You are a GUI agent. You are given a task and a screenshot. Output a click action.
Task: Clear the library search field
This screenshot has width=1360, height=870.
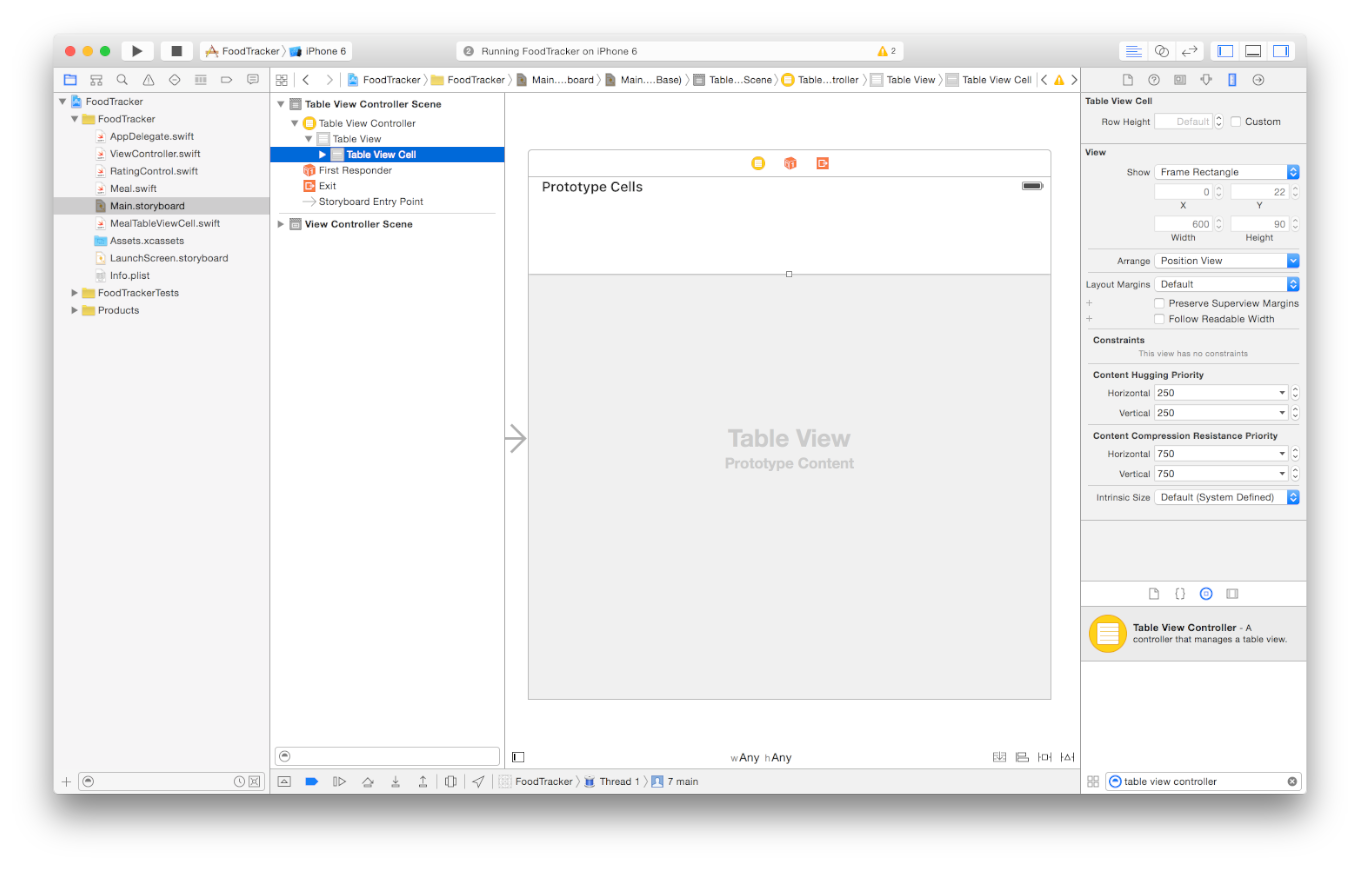1291,781
